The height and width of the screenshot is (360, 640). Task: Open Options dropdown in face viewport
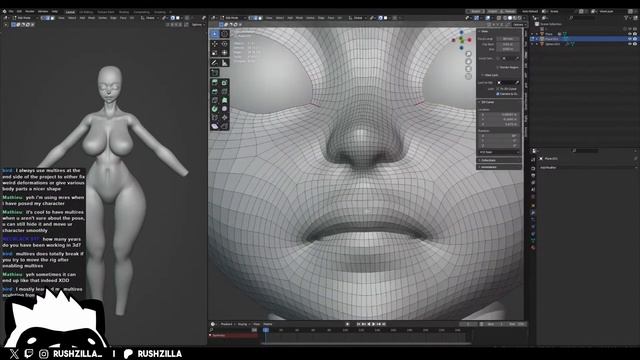pyautogui.click(x=518, y=24)
